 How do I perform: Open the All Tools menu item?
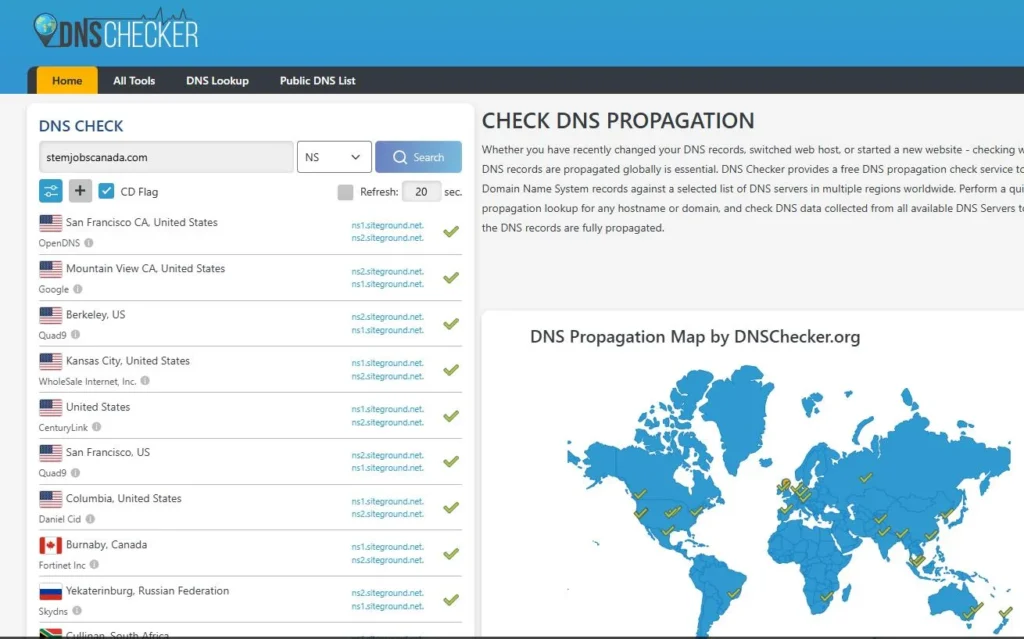[134, 81]
